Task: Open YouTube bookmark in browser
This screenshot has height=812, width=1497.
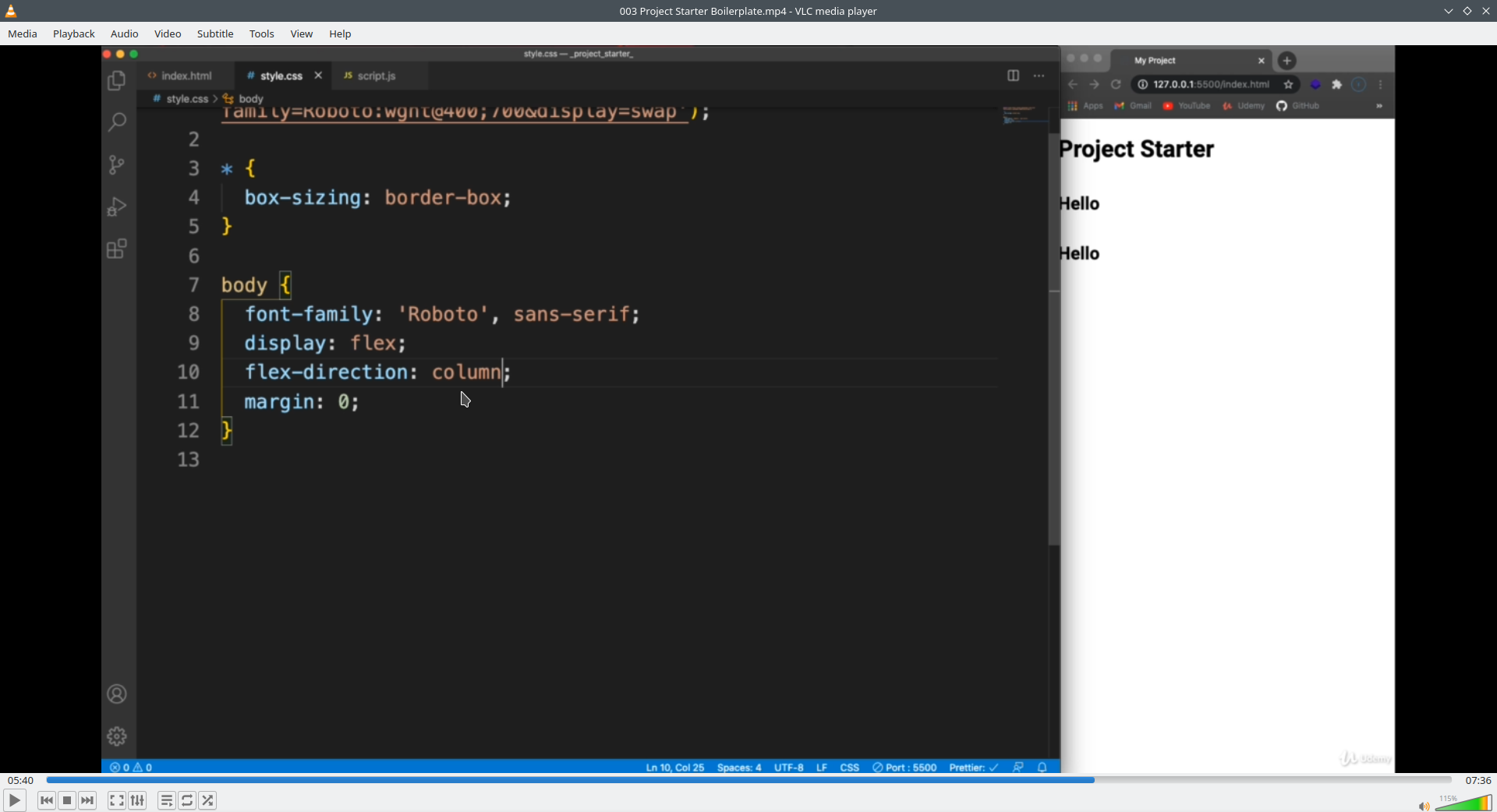Action: pyautogui.click(x=1187, y=106)
